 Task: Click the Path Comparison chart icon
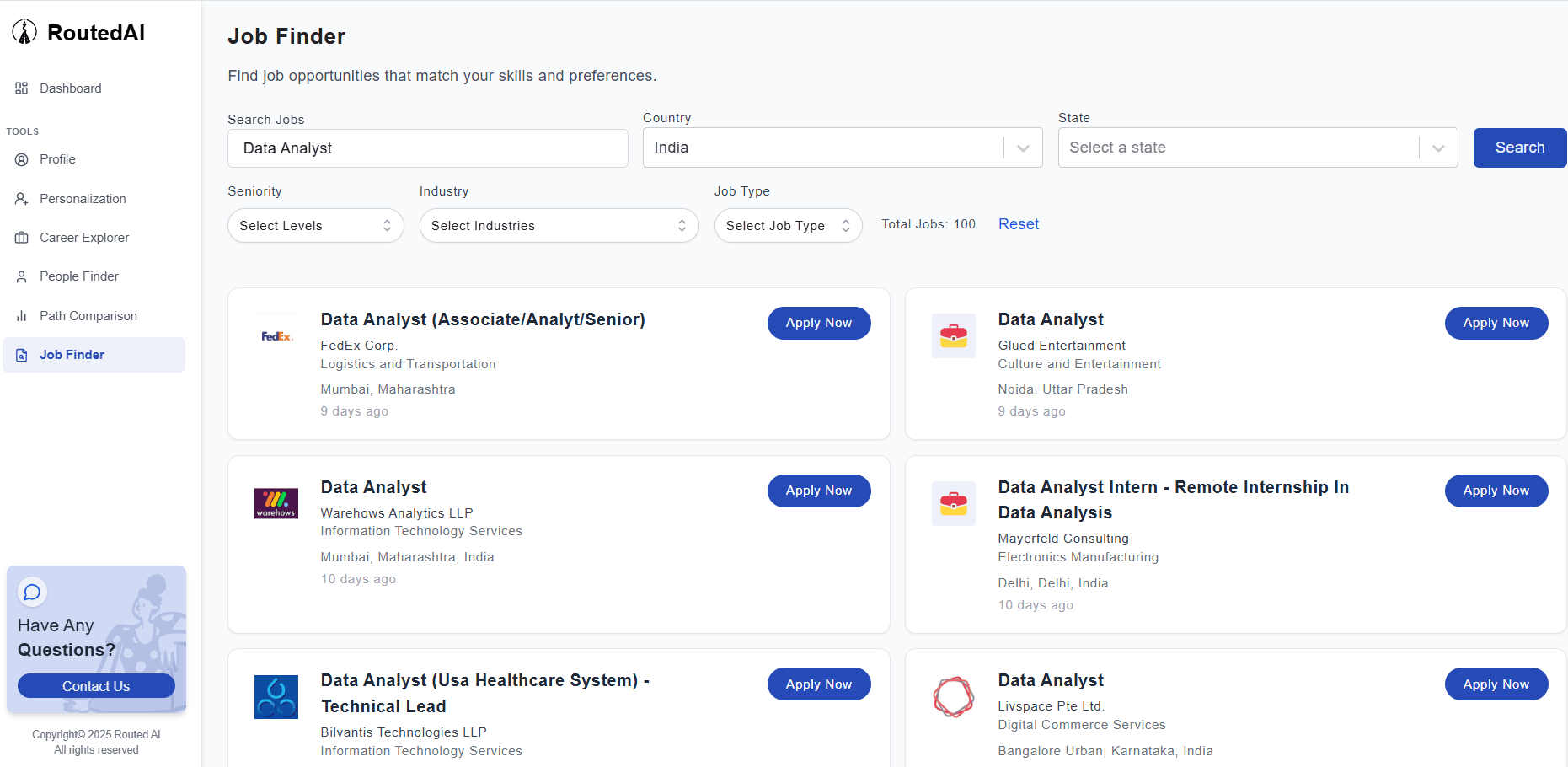pos(22,316)
